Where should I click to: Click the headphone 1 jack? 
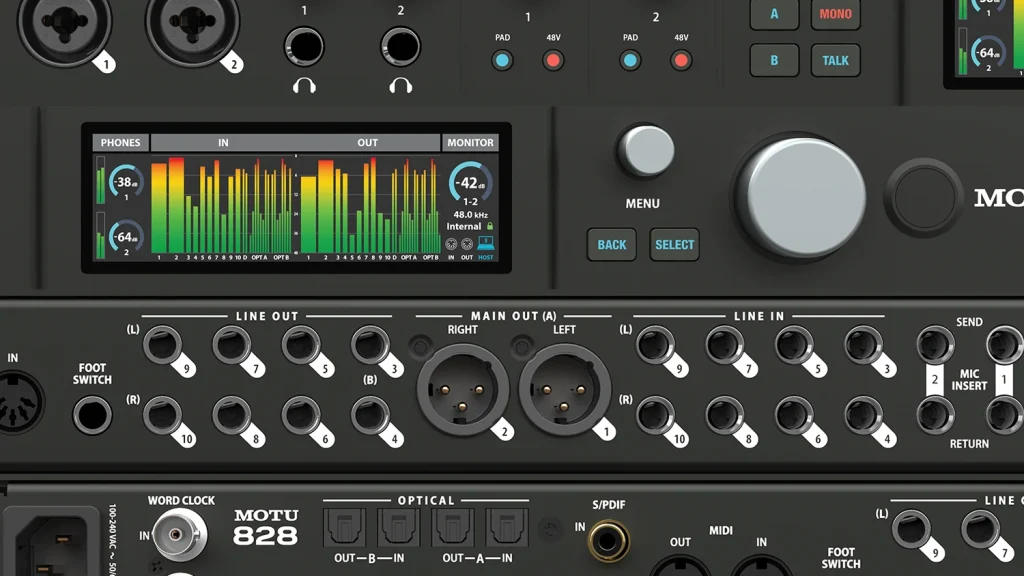tap(304, 46)
